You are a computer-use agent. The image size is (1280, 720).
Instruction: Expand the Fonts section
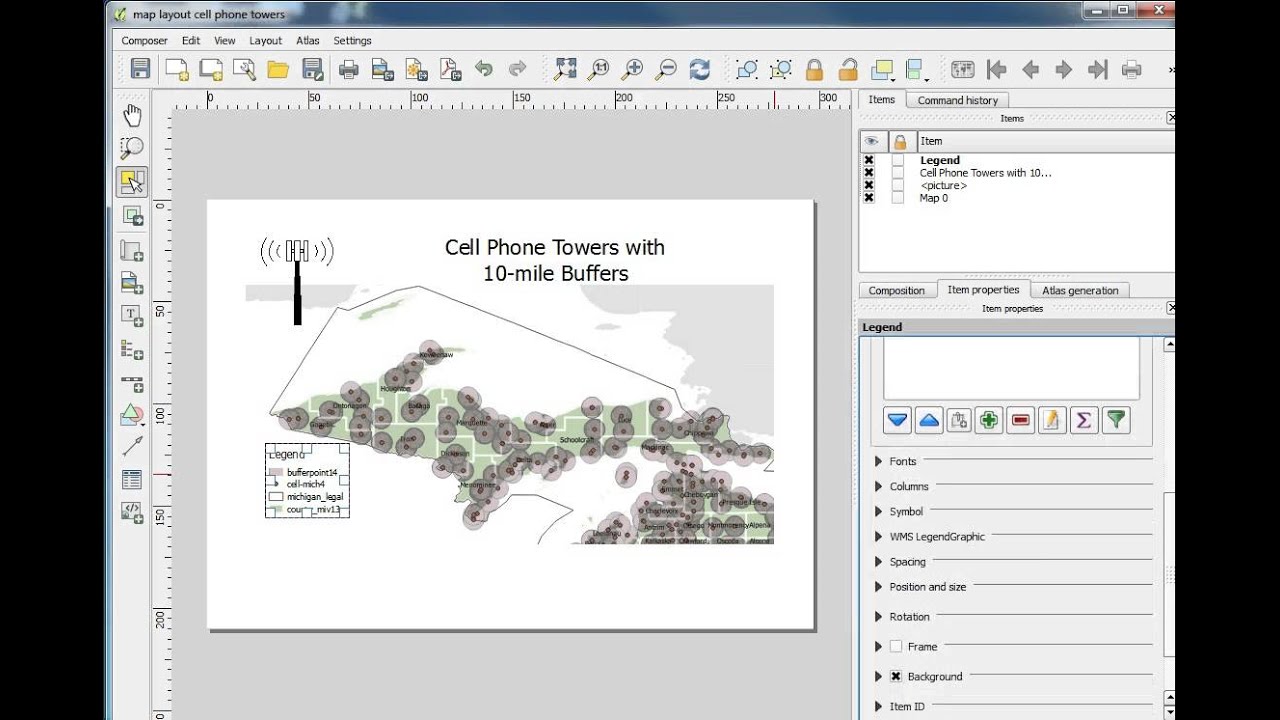tap(879, 461)
